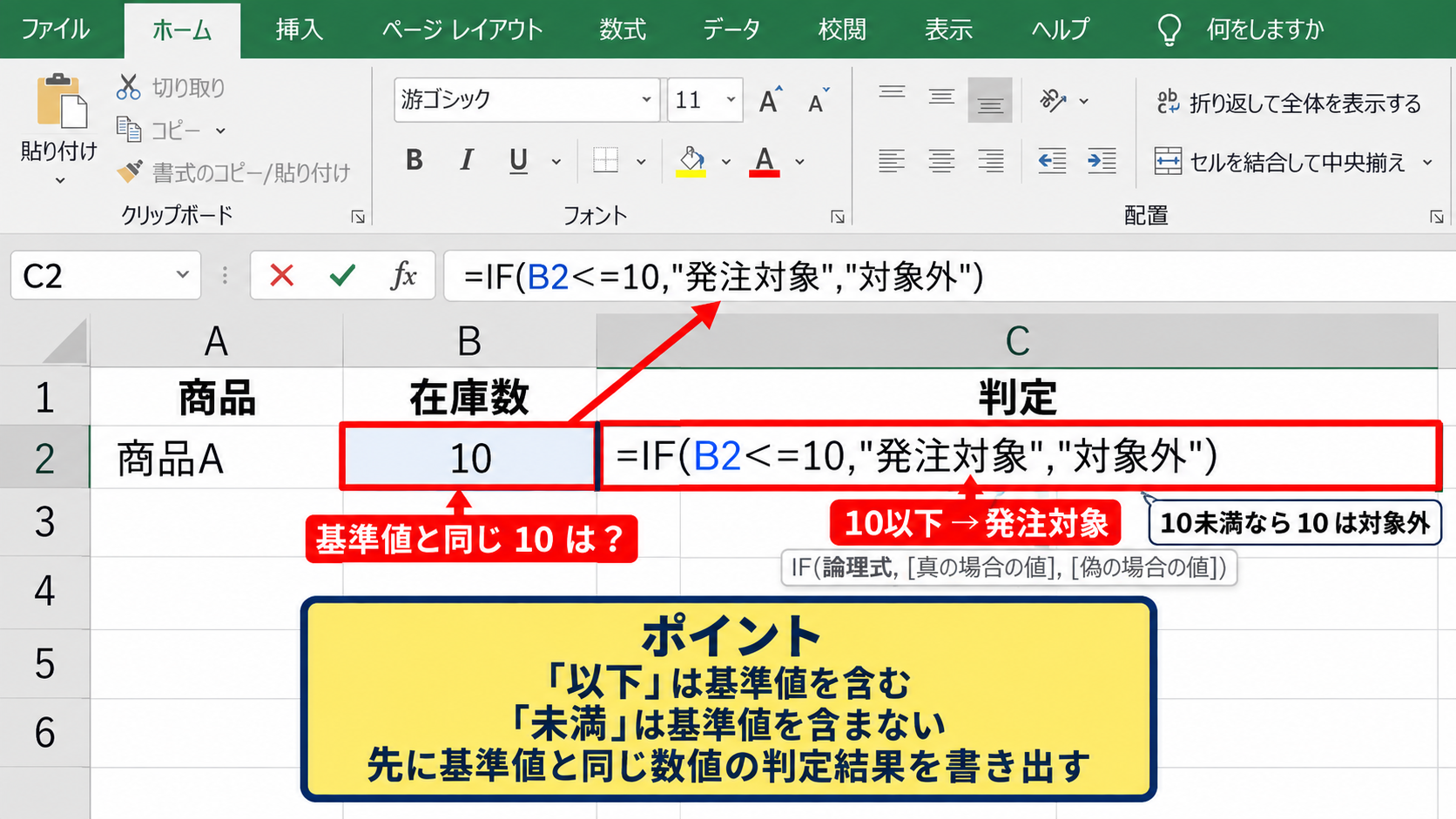
Task: Click the lightbulb Tell Me icon
Action: 1169,30
